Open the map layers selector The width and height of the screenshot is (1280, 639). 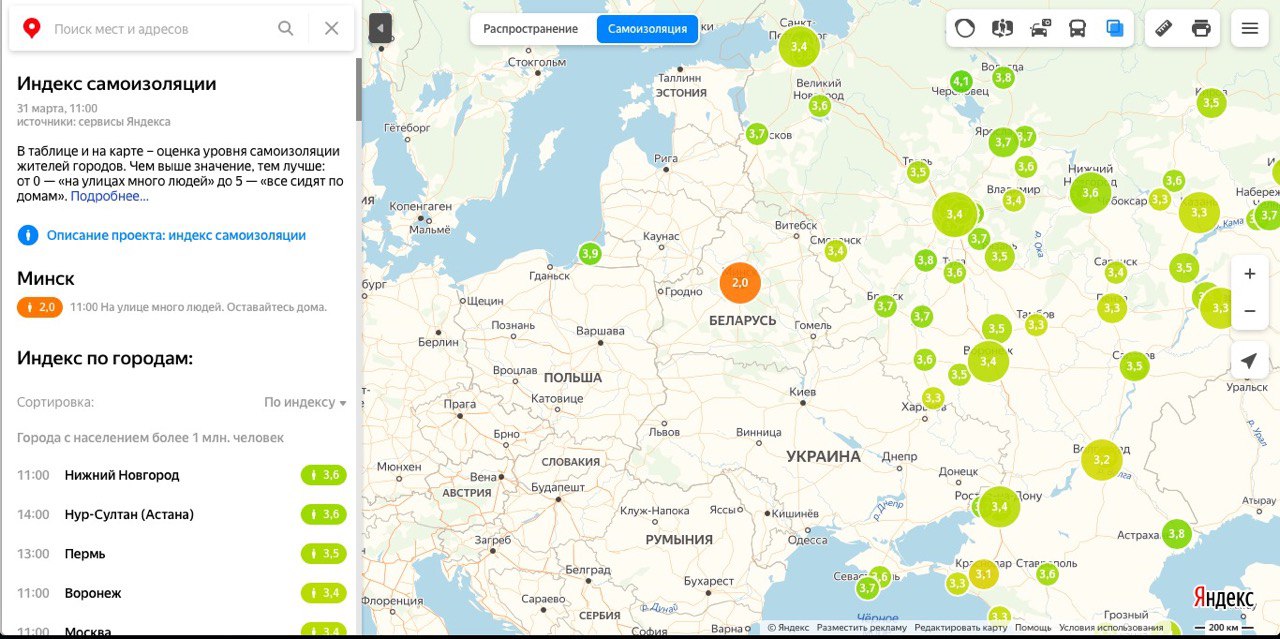point(1115,28)
